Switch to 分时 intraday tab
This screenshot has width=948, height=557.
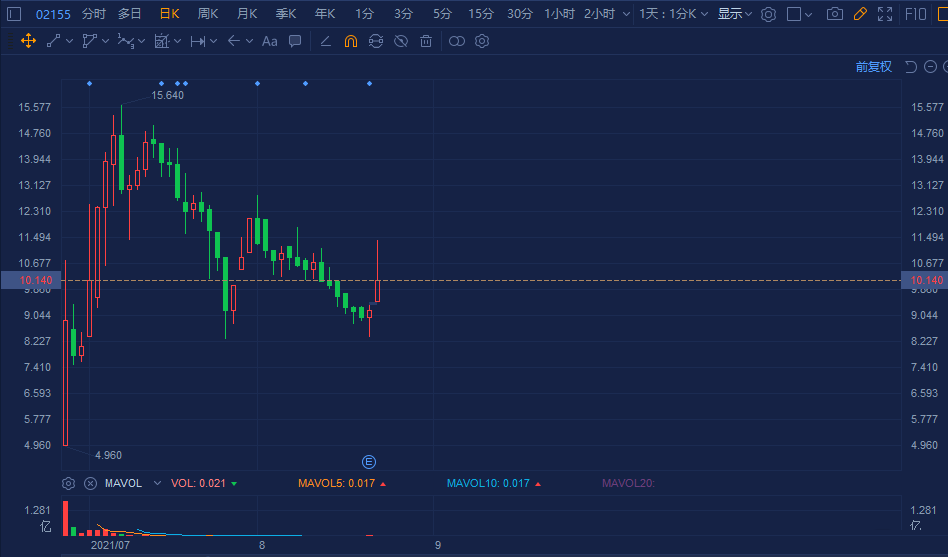point(94,14)
